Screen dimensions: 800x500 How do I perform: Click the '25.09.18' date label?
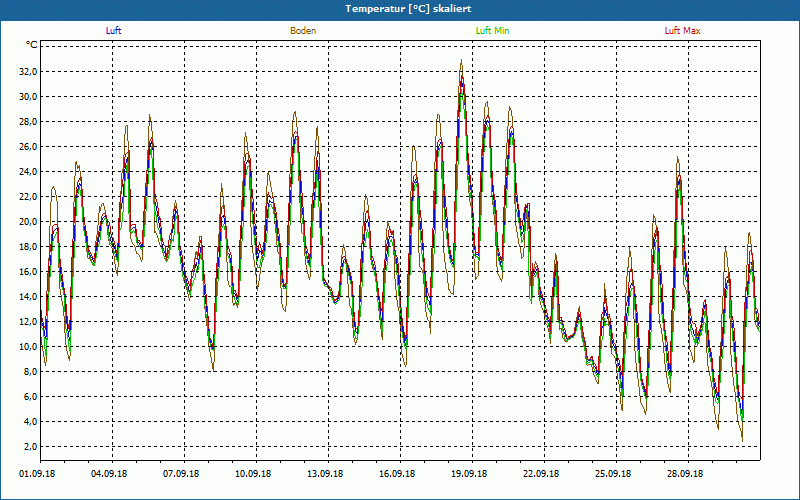tap(613, 473)
